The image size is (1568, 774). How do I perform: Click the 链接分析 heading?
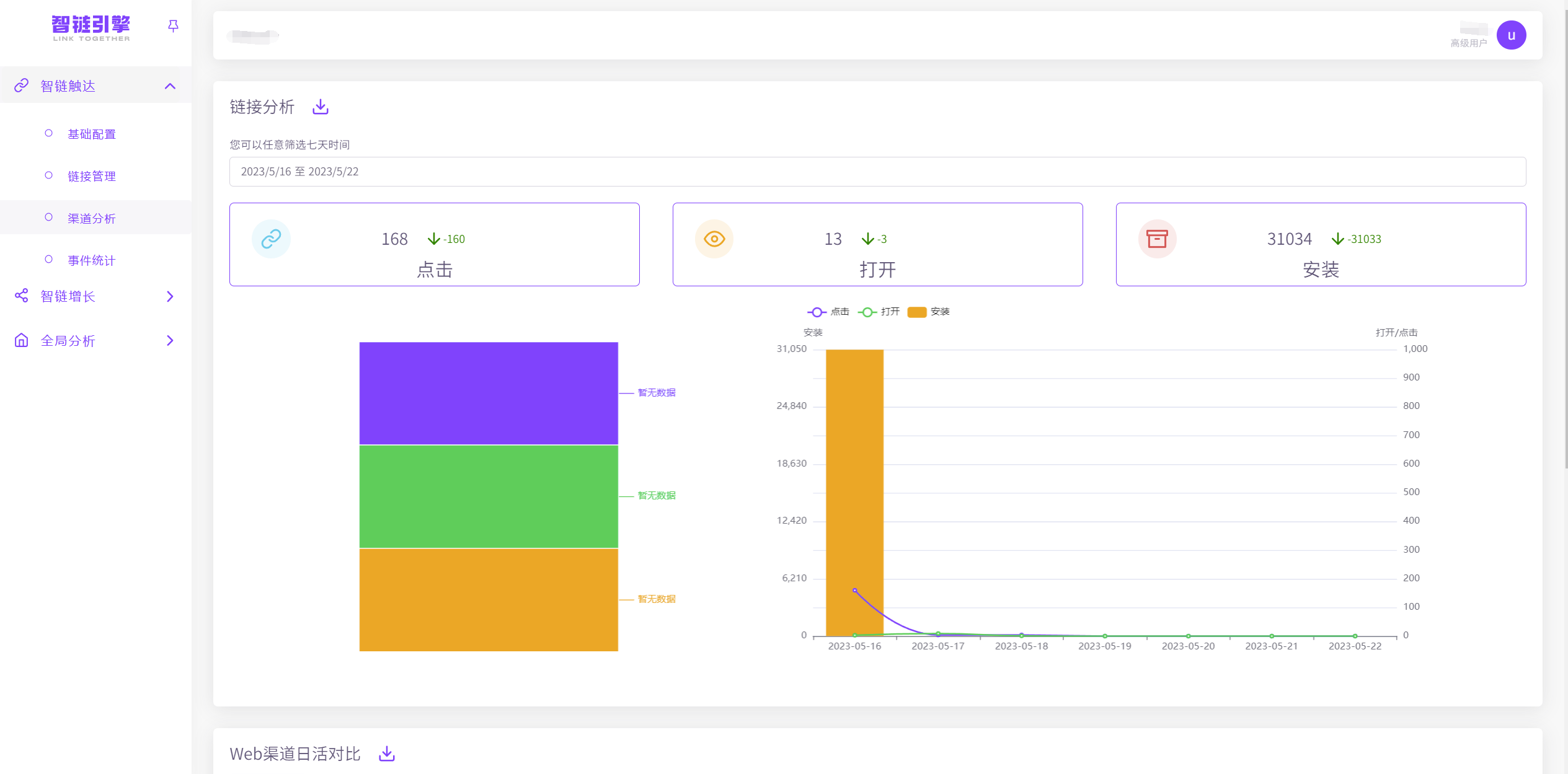pos(262,107)
